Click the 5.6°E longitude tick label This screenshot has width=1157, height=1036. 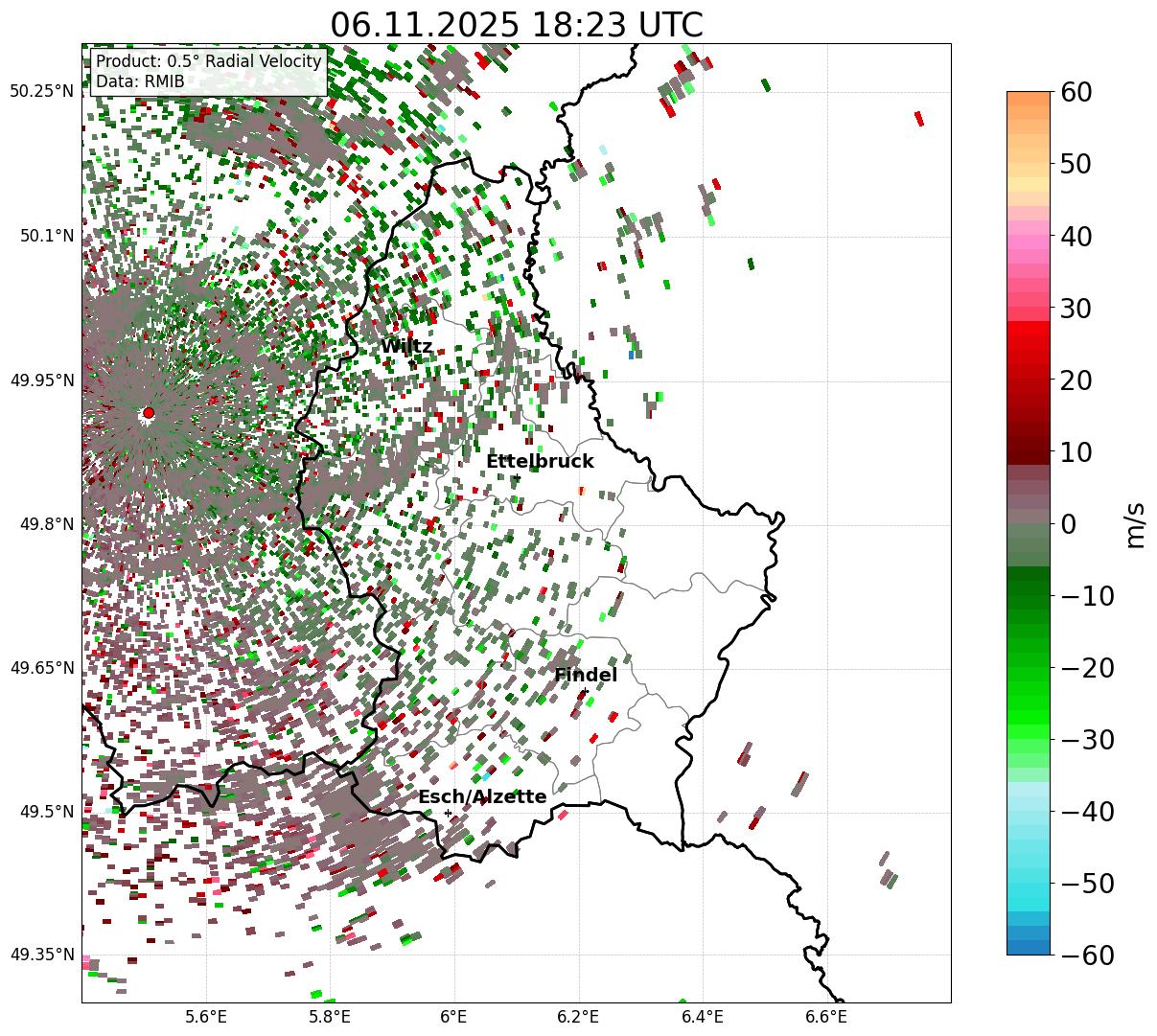(x=206, y=1018)
